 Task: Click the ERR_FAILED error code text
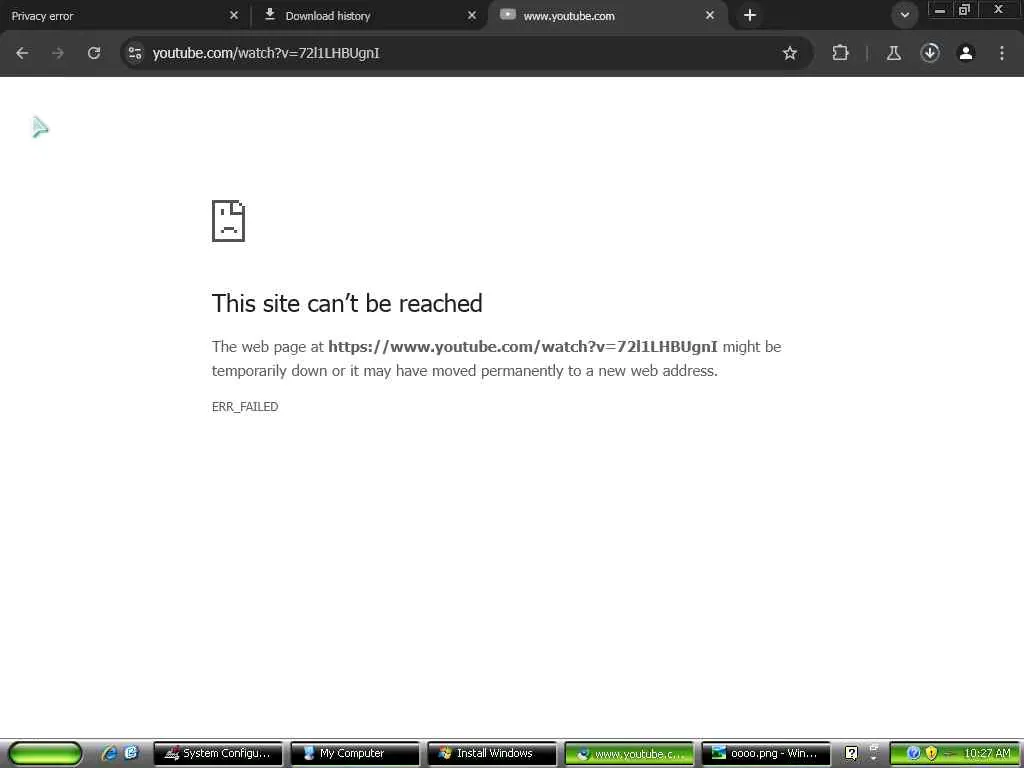tap(245, 407)
